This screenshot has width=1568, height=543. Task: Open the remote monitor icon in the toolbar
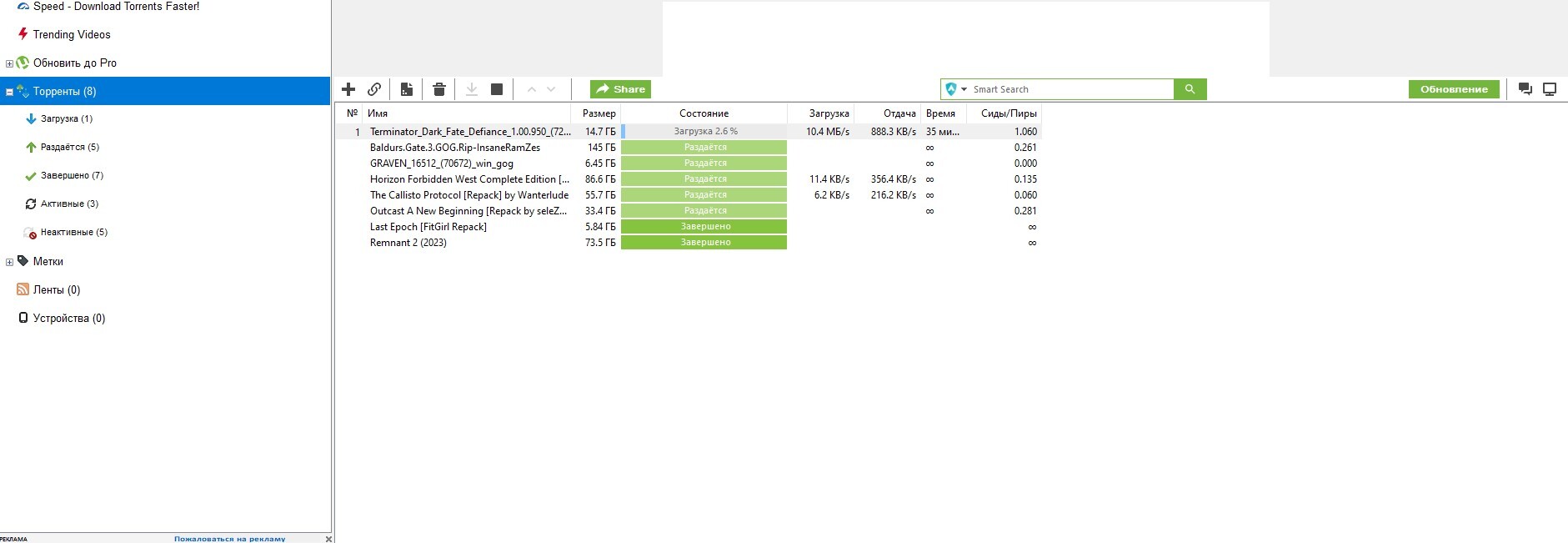tap(1550, 89)
